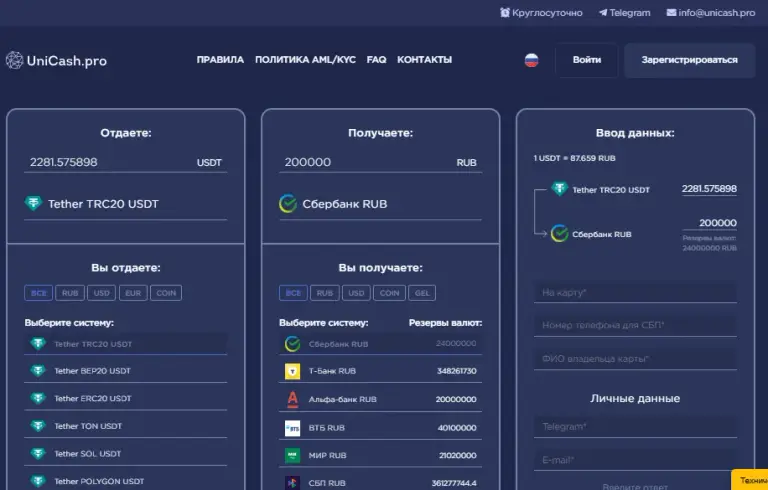The image size is (768, 490).
Task: Open the ПРАВИЛА menu item
Action: (x=220, y=60)
